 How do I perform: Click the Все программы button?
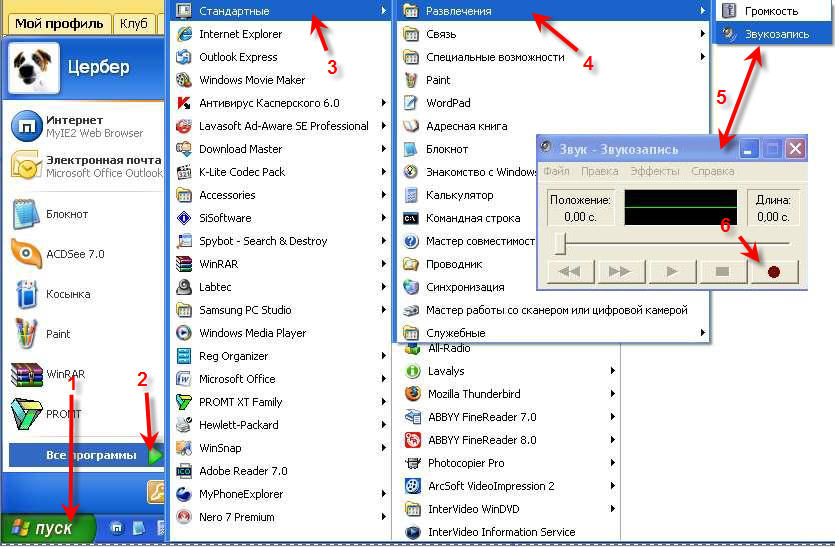pyautogui.click(x=86, y=455)
